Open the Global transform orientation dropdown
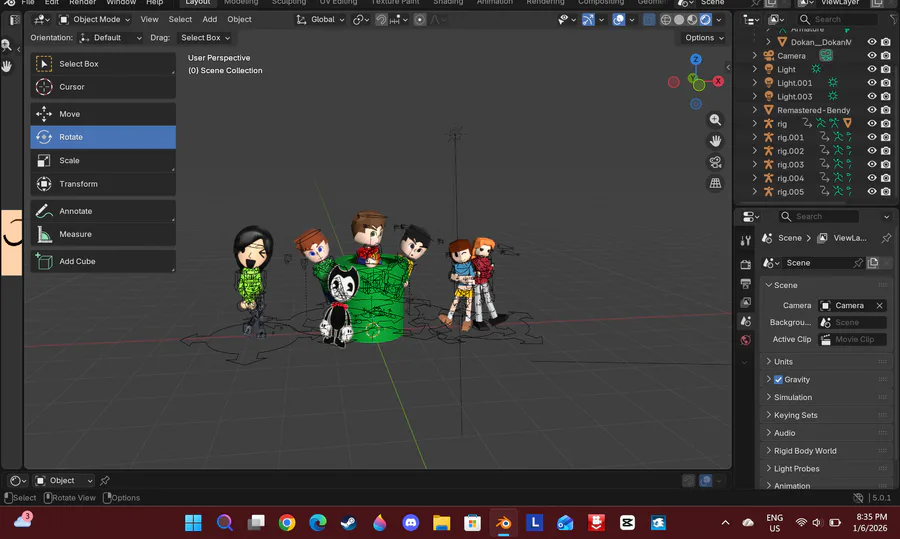The image size is (900, 539). (320, 20)
